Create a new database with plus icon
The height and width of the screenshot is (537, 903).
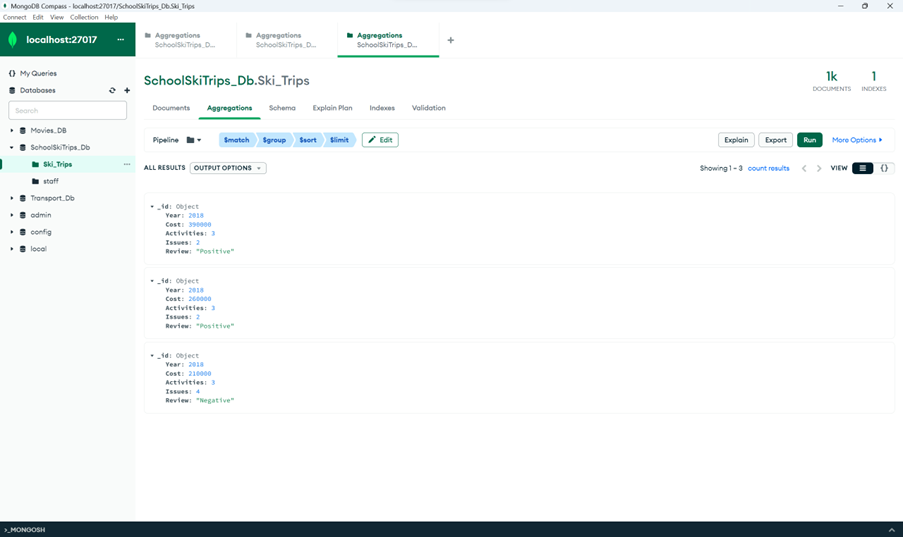pyautogui.click(x=127, y=90)
